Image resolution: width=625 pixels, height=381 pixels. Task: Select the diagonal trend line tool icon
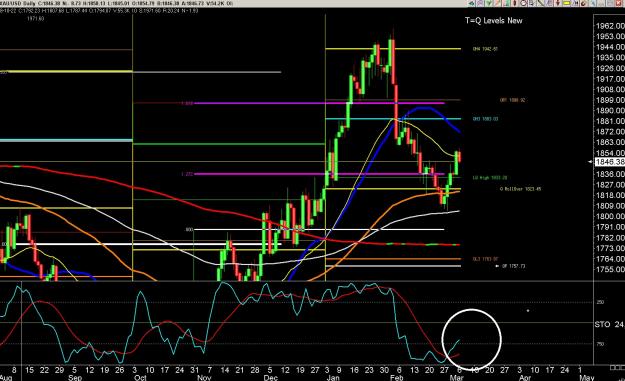pos(541,3)
